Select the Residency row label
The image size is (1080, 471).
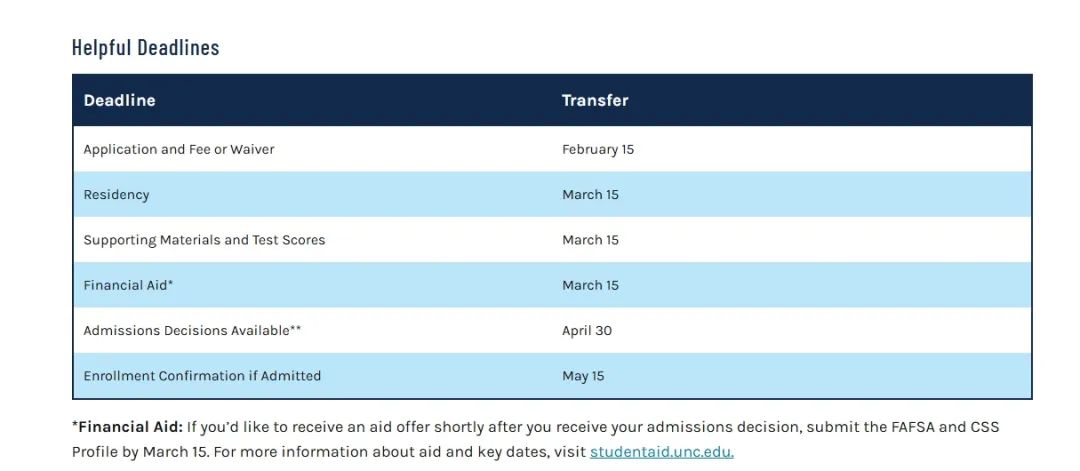click(x=116, y=195)
